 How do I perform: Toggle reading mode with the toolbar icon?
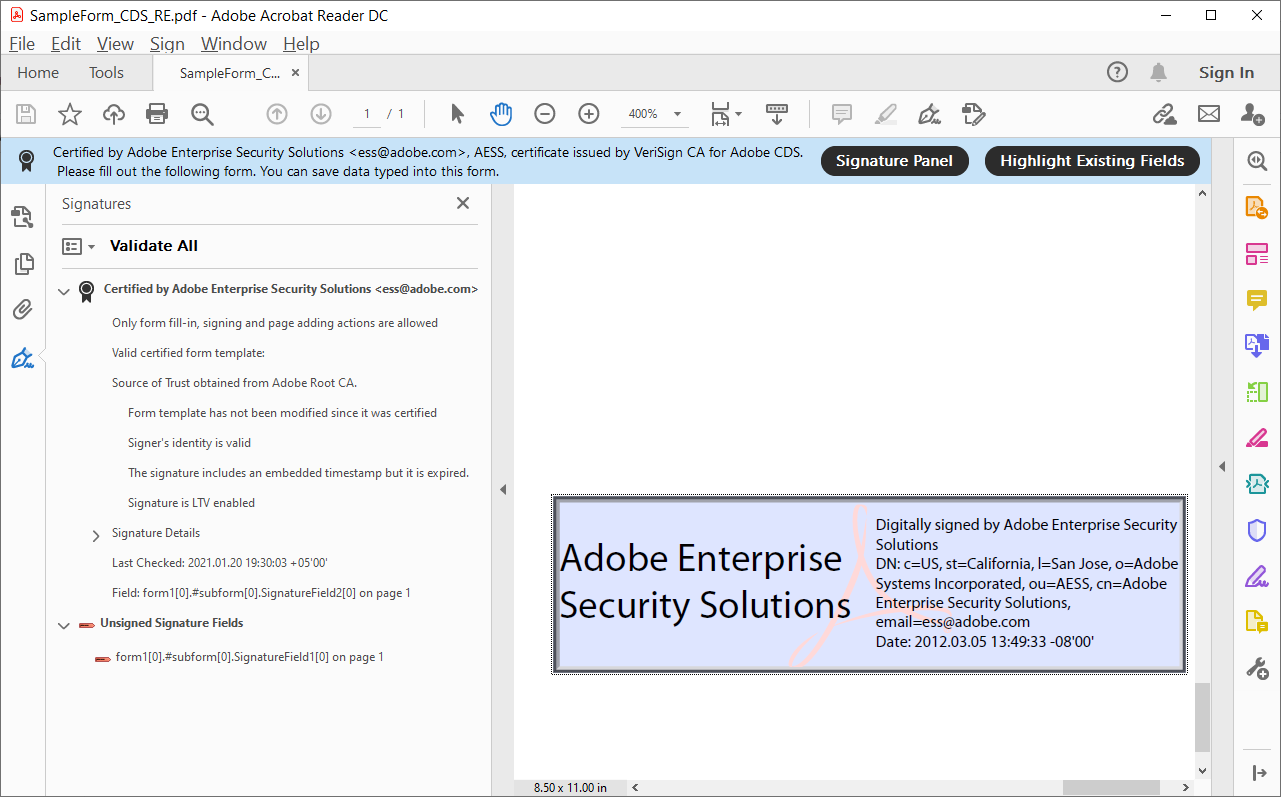click(777, 114)
